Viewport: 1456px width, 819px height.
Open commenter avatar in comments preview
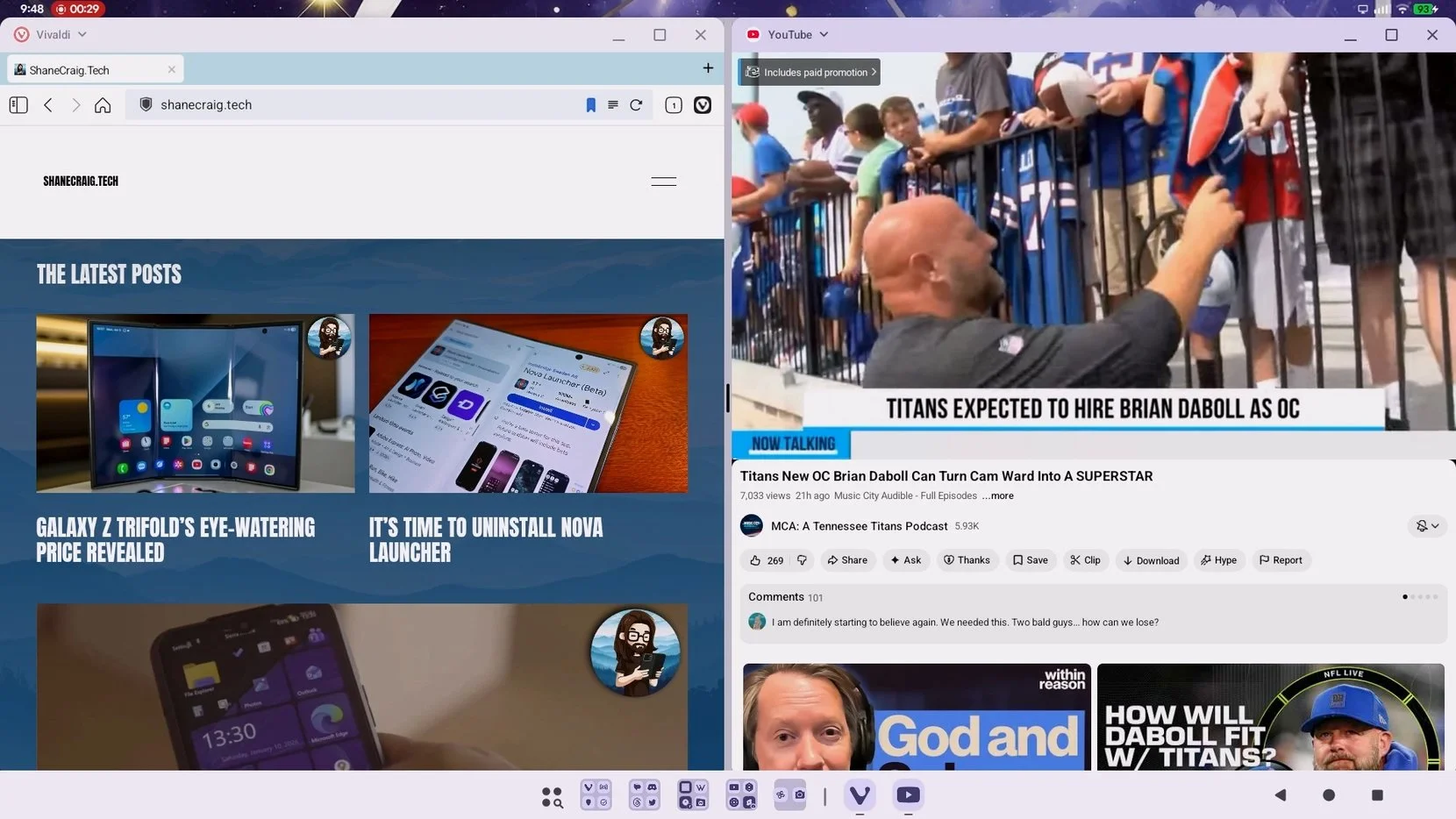tap(757, 622)
